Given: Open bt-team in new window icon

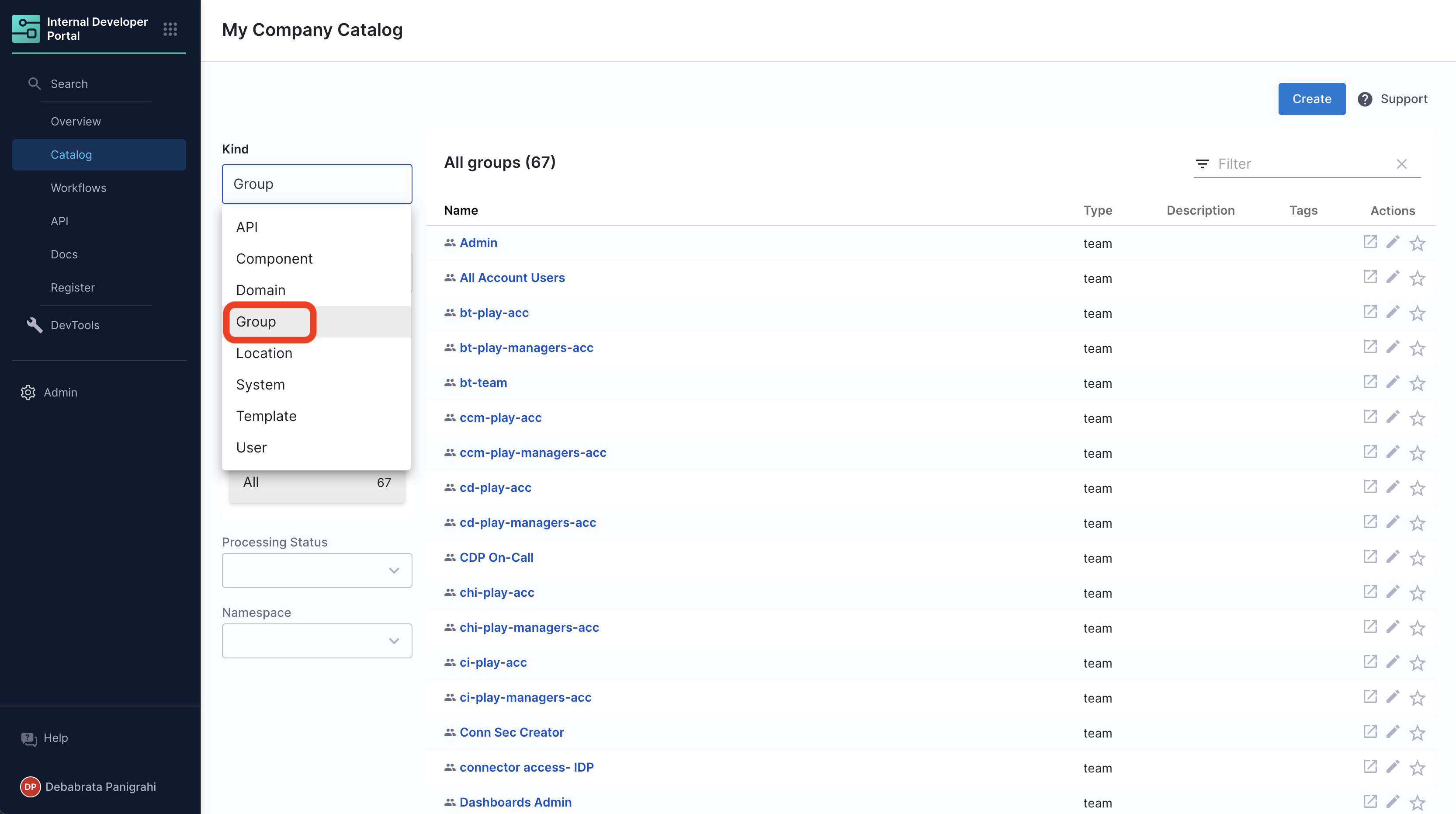Looking at the screenshot, I should [x=1369, y=382].
